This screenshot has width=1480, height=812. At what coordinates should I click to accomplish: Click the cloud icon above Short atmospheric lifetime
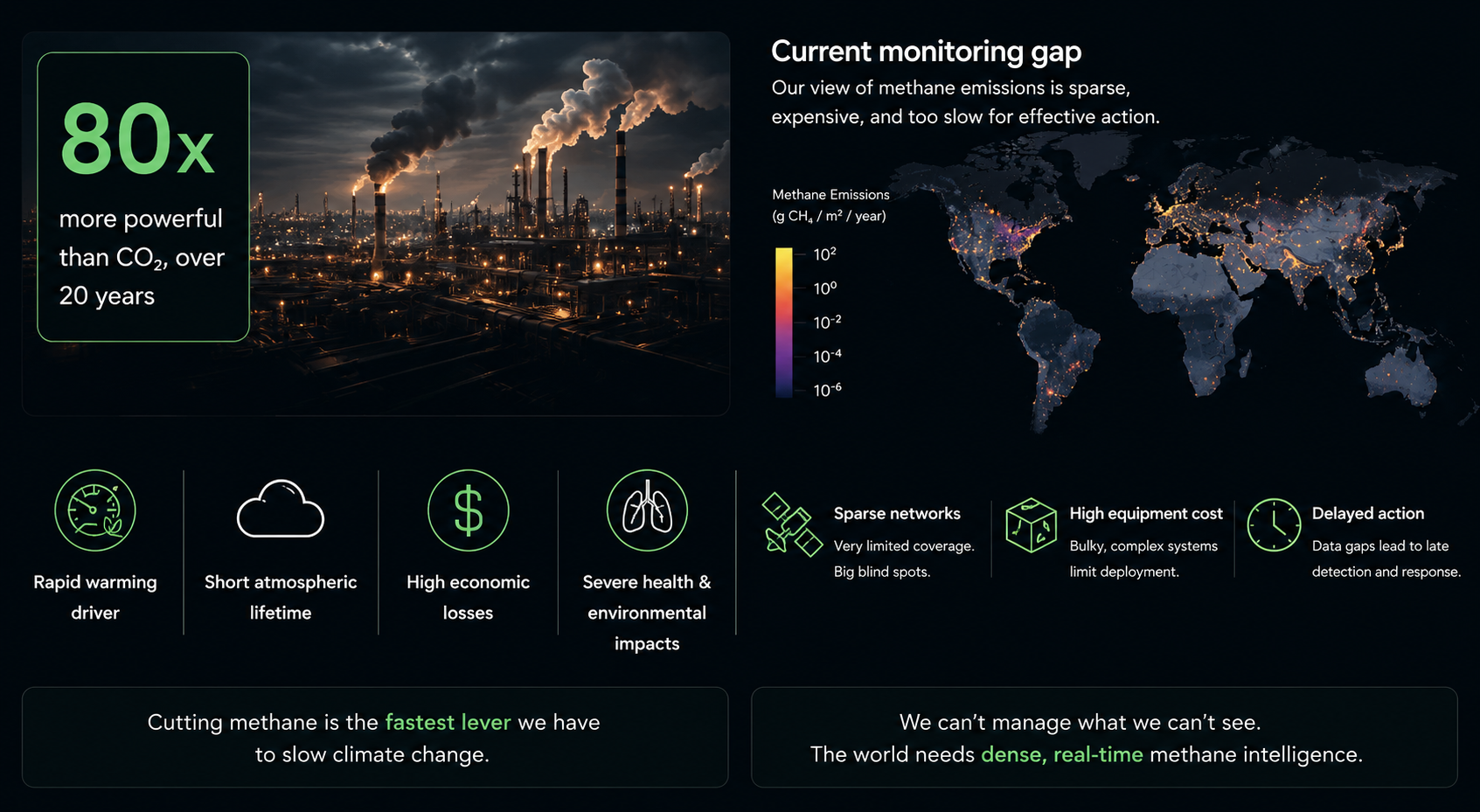281,508
